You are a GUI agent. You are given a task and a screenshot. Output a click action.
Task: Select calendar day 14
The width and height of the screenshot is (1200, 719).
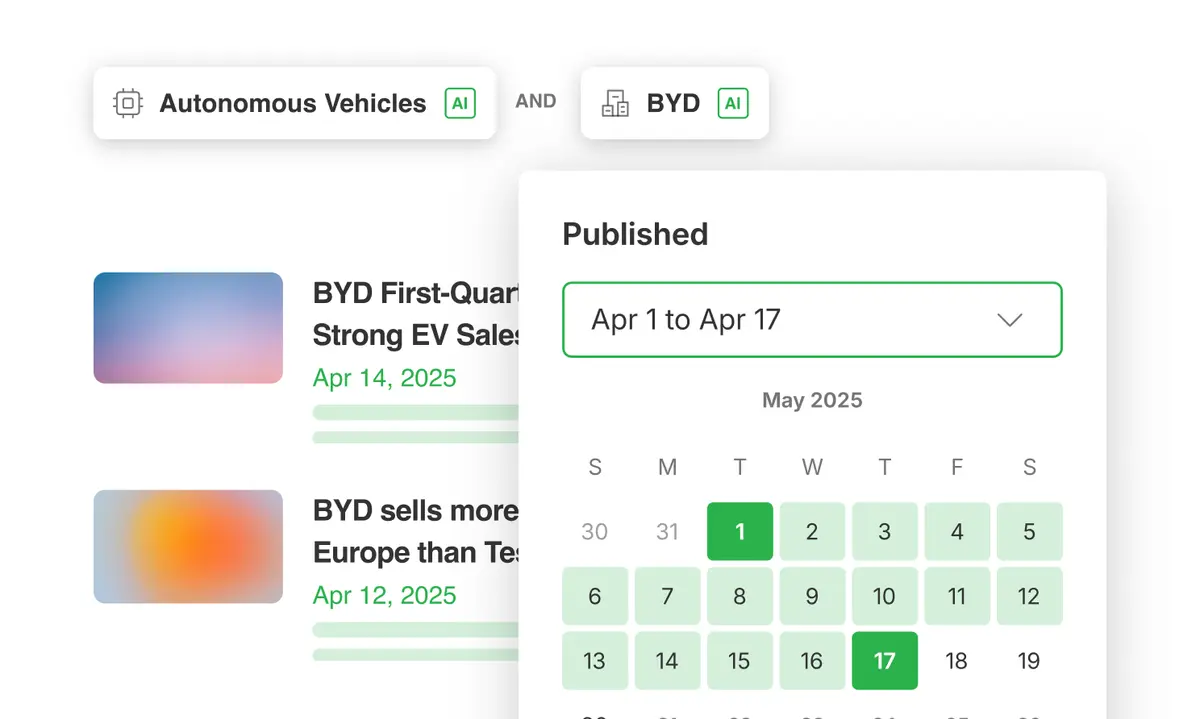[667, 661]
